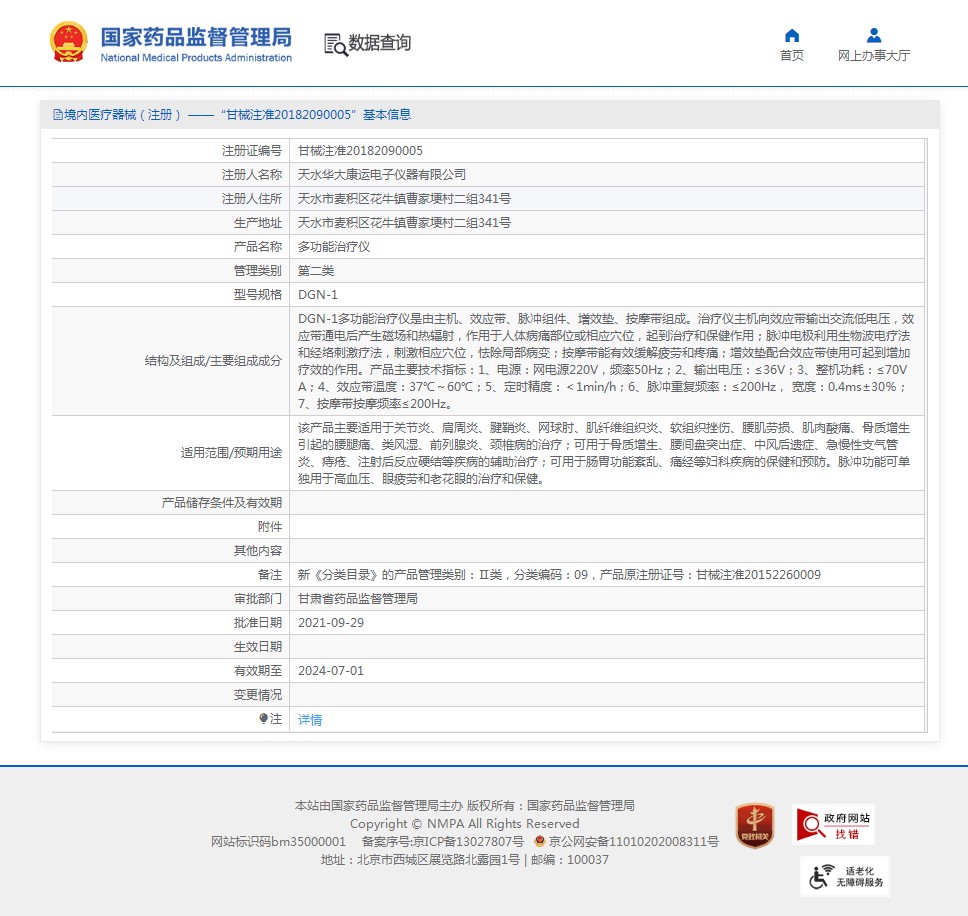This screenshot has width=968, height=916.
Task: Click police badge icon beside 京公网安备
Action: point(540,841)
